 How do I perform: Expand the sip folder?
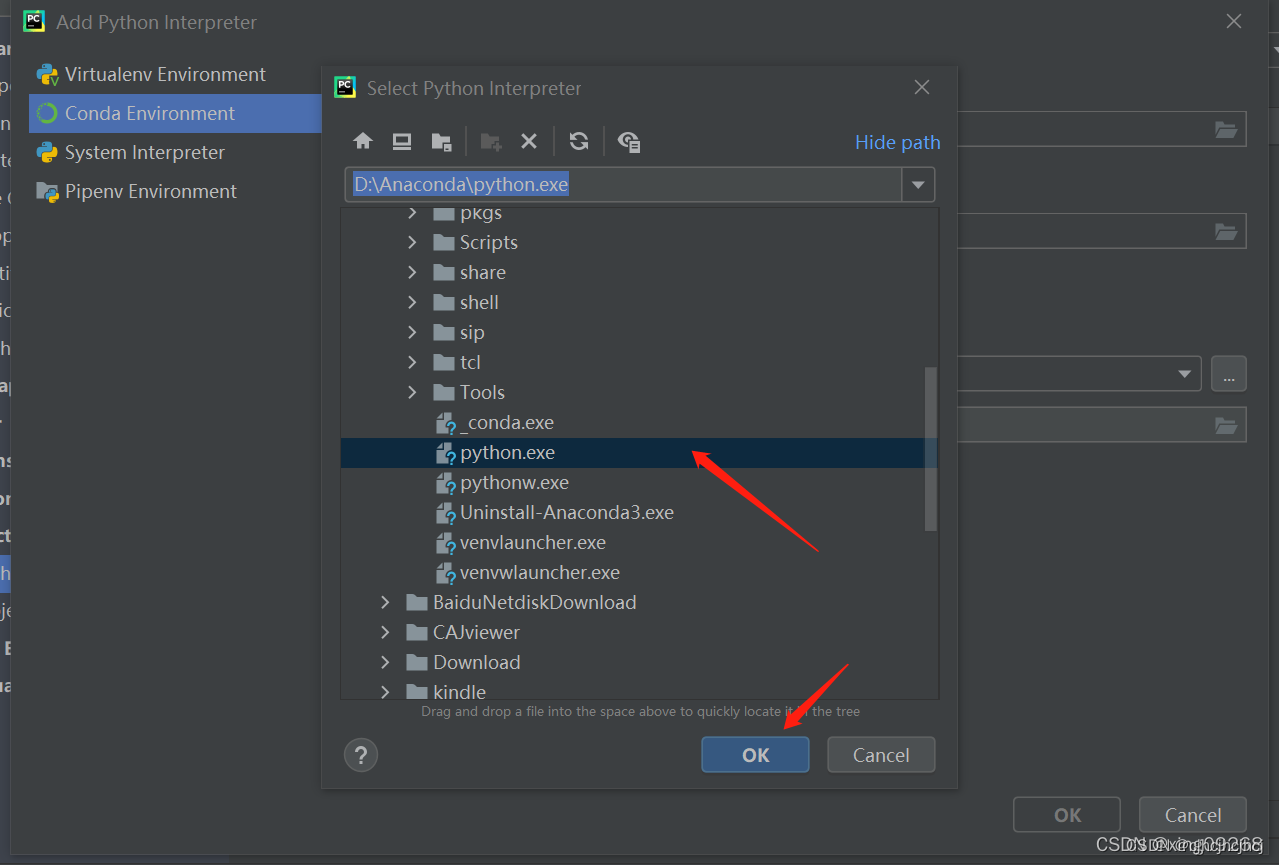click(x=412, y=332)
